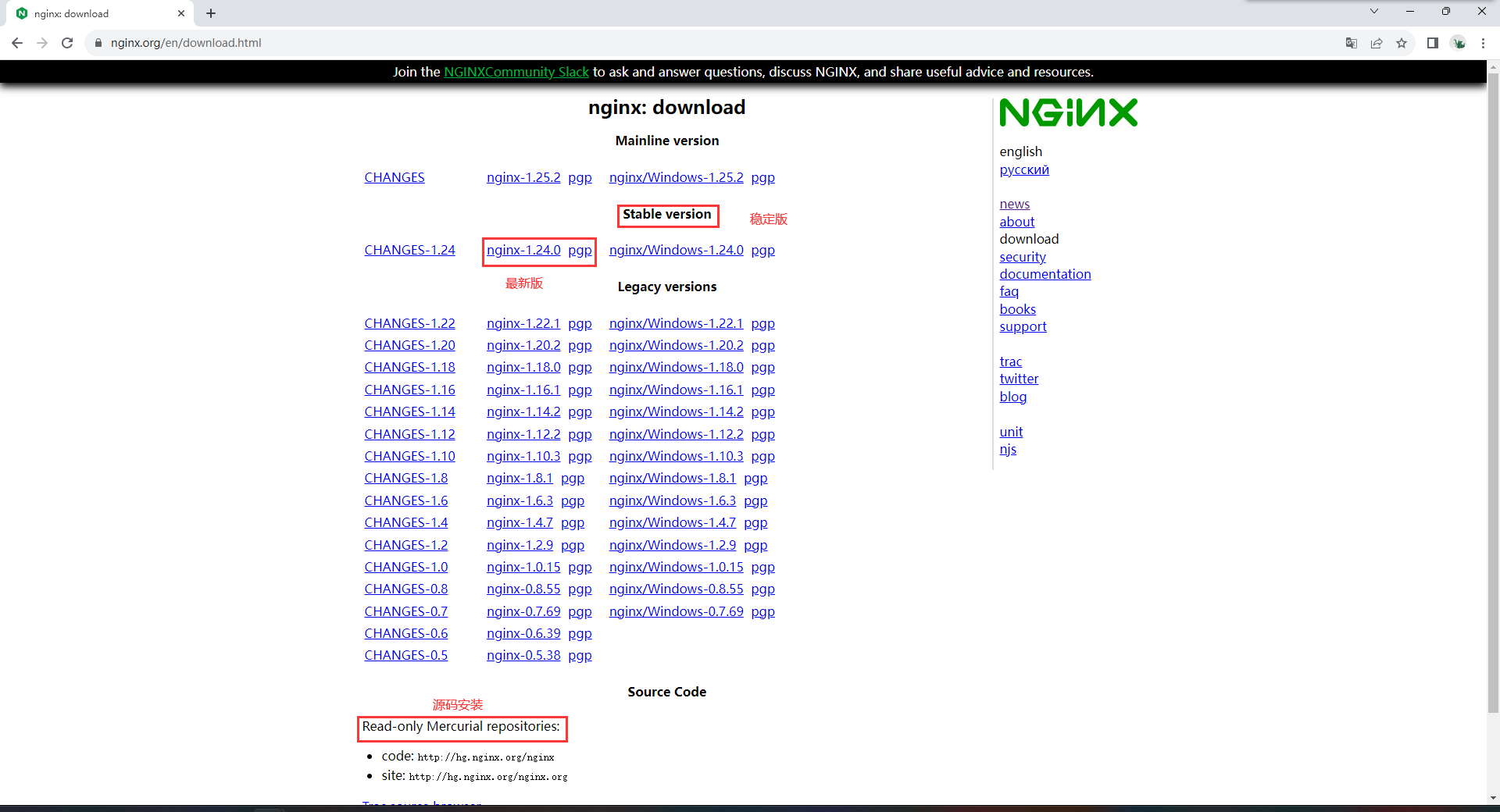
Task: Toggle the browser side panel icon
Action: pos(1433,43)
